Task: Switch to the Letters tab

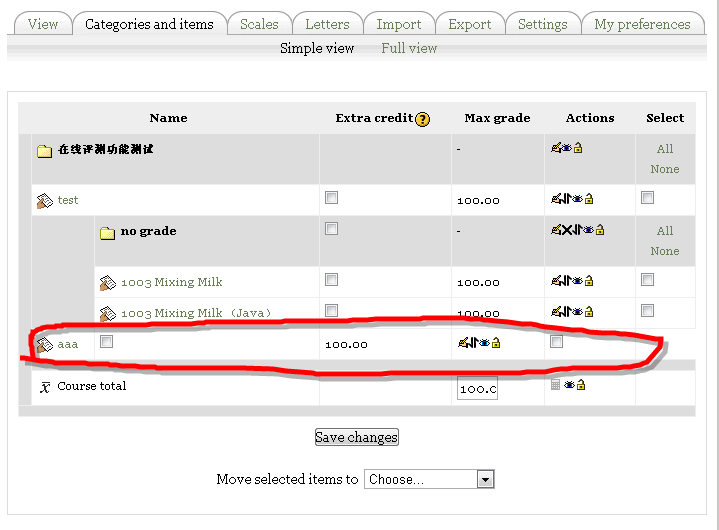Action: pos(327,23)
